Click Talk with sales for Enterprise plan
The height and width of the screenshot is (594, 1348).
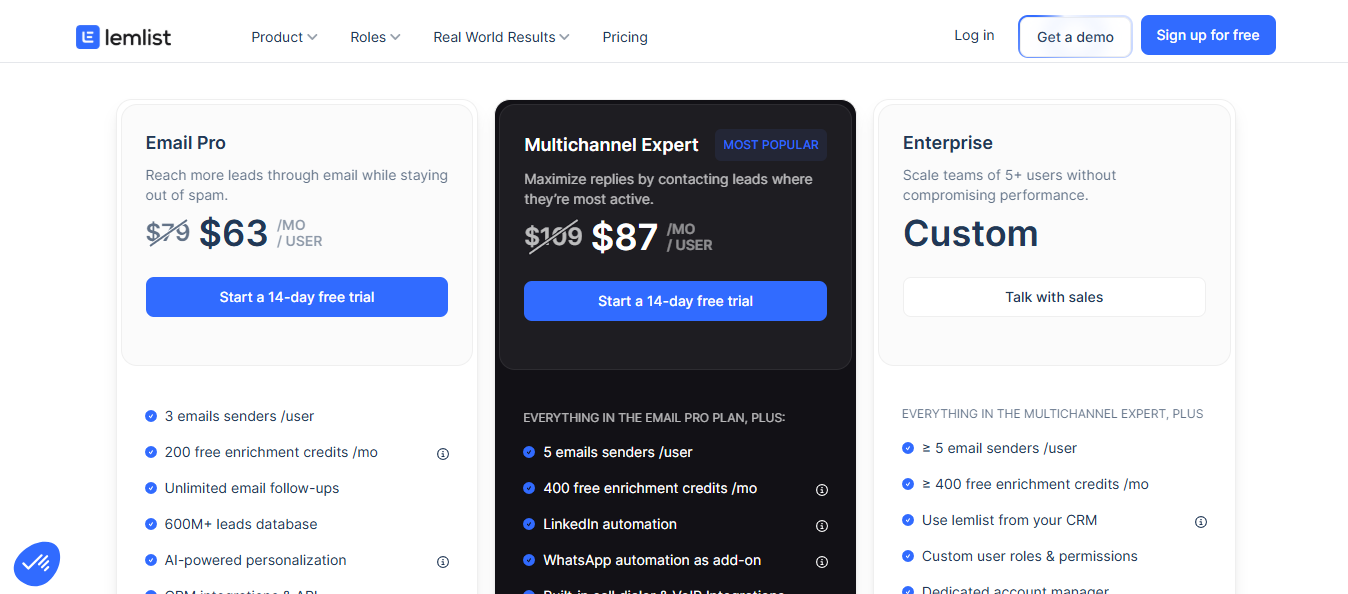(x=1053, y=296)
